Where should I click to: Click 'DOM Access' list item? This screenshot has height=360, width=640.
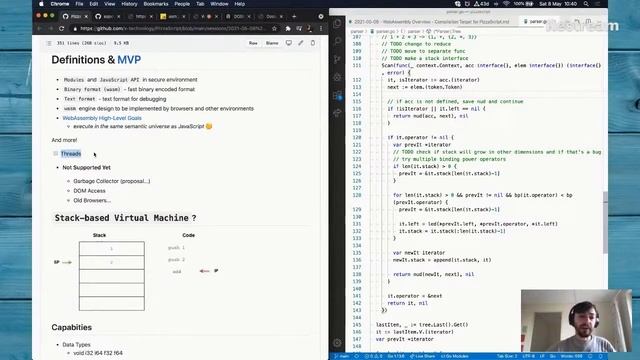click(x=89, y=191)
